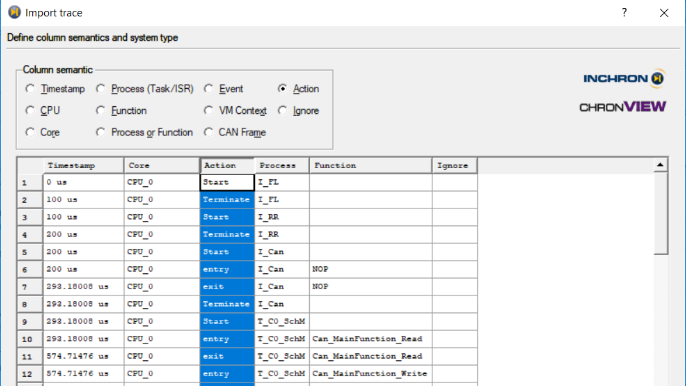Click NOP function cell in row 6
The image size is (686, 386).
tap(371, 269)
